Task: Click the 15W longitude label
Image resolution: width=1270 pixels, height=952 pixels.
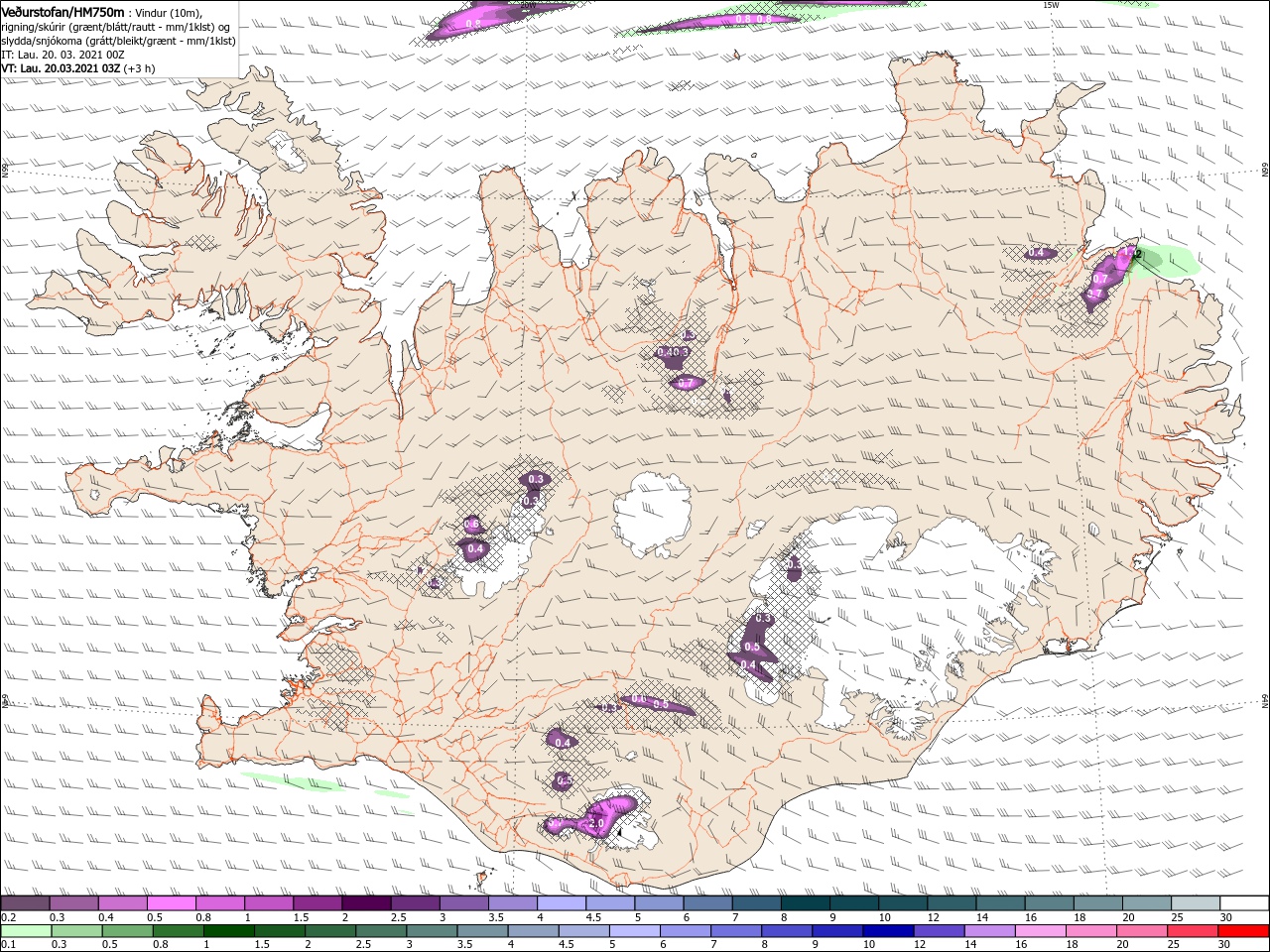Action: [1051, 5]
